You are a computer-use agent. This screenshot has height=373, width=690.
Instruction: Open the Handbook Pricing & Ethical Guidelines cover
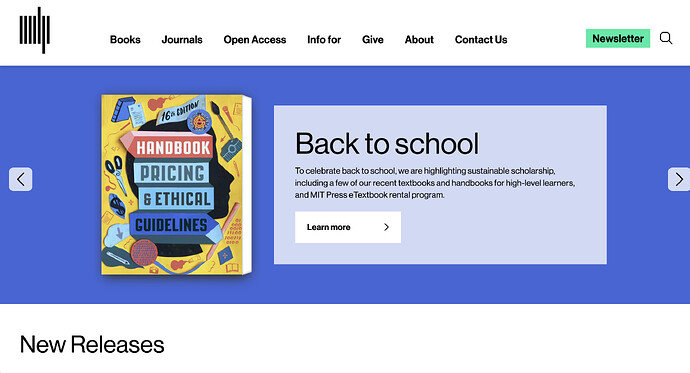coord(176,185)
